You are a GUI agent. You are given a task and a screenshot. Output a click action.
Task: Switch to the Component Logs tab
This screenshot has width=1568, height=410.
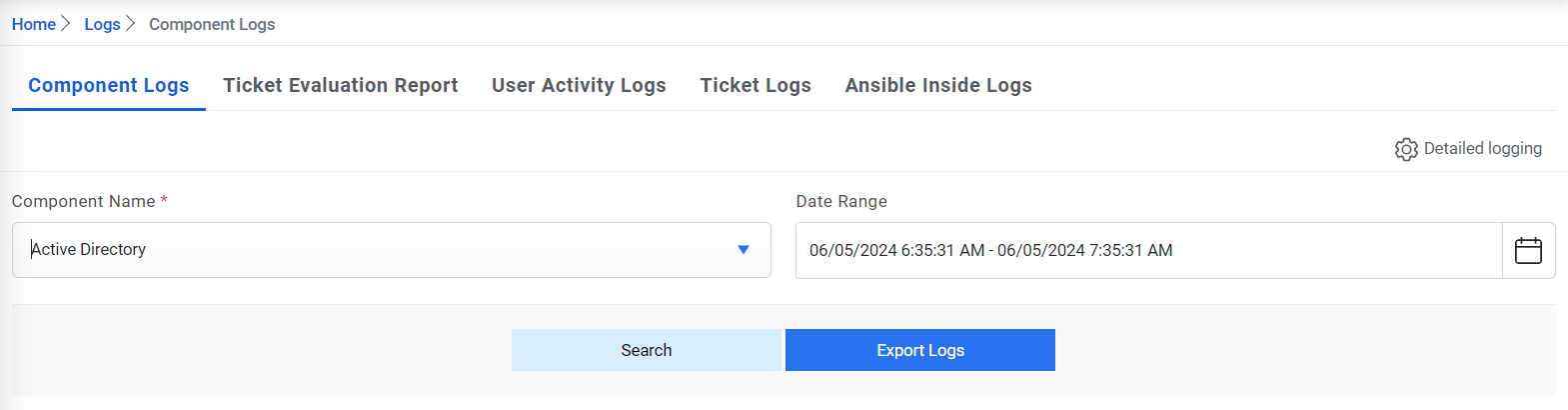point(108,86)
